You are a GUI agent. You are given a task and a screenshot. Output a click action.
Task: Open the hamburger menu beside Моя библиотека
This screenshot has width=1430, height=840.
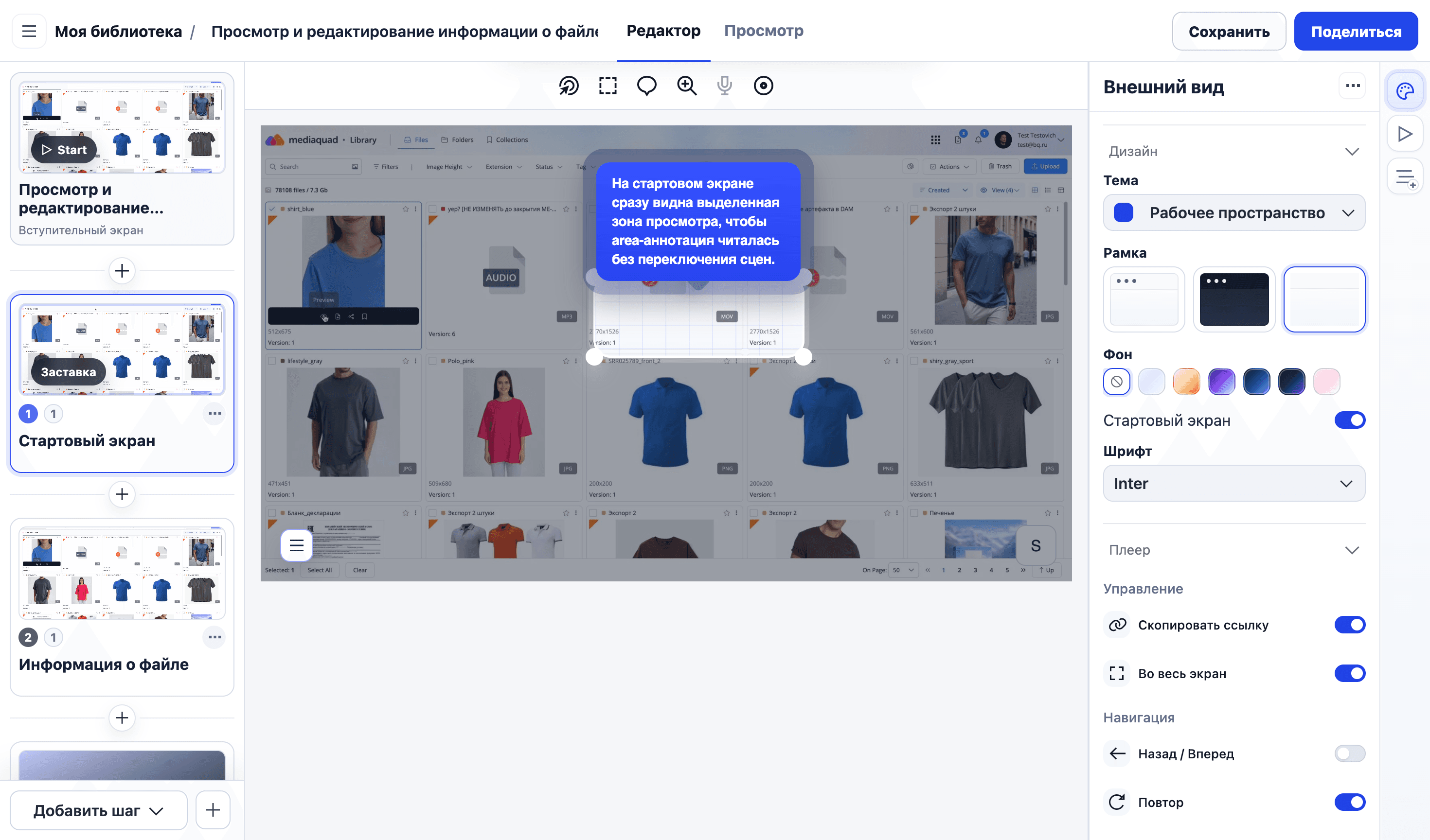(29, 31)
